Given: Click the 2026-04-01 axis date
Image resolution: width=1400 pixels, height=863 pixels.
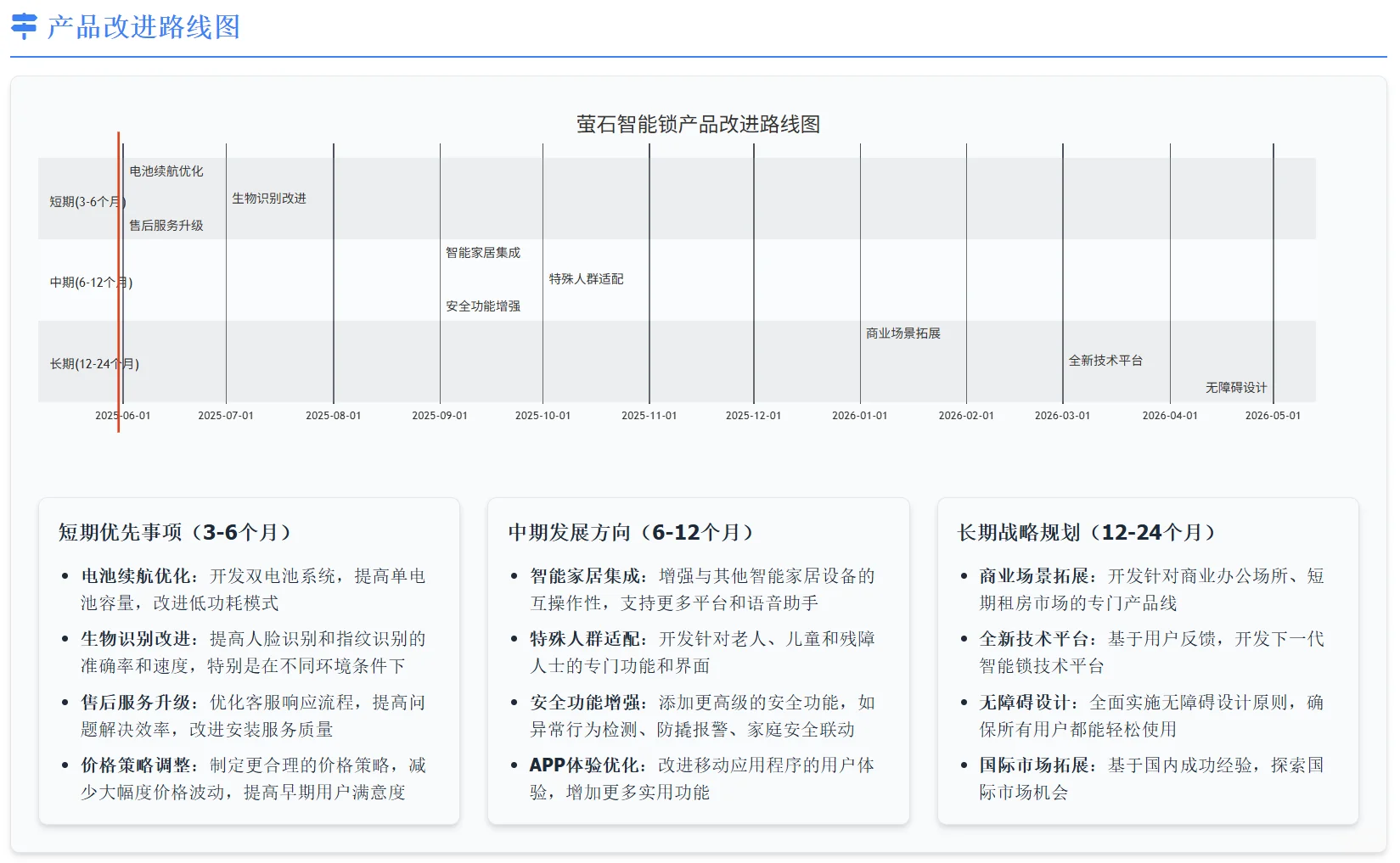Looking at the screenshot, I should click(x=1170, y=416).
